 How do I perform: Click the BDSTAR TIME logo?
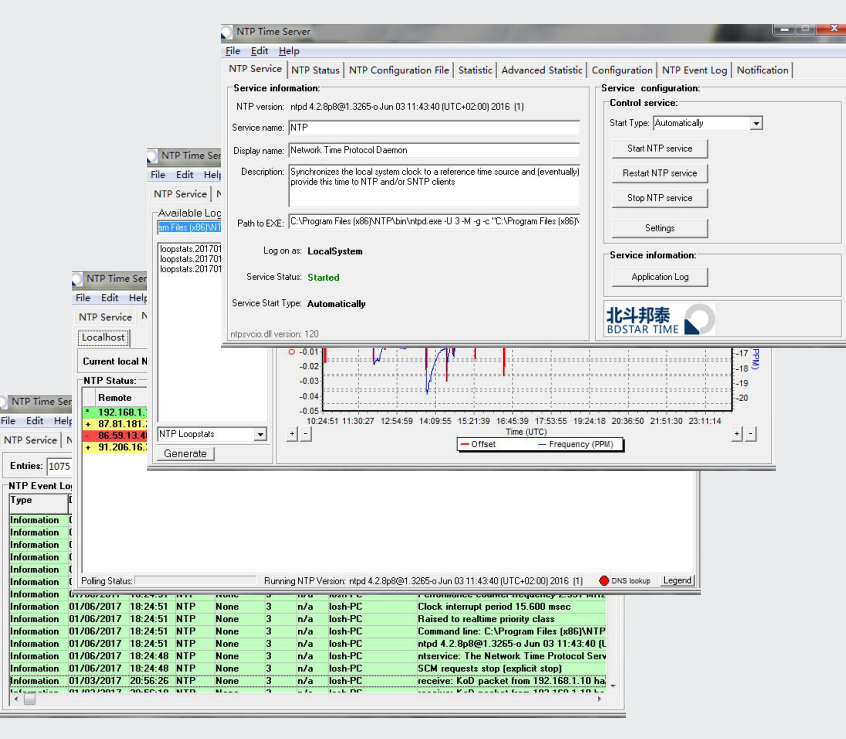(660, 319)
